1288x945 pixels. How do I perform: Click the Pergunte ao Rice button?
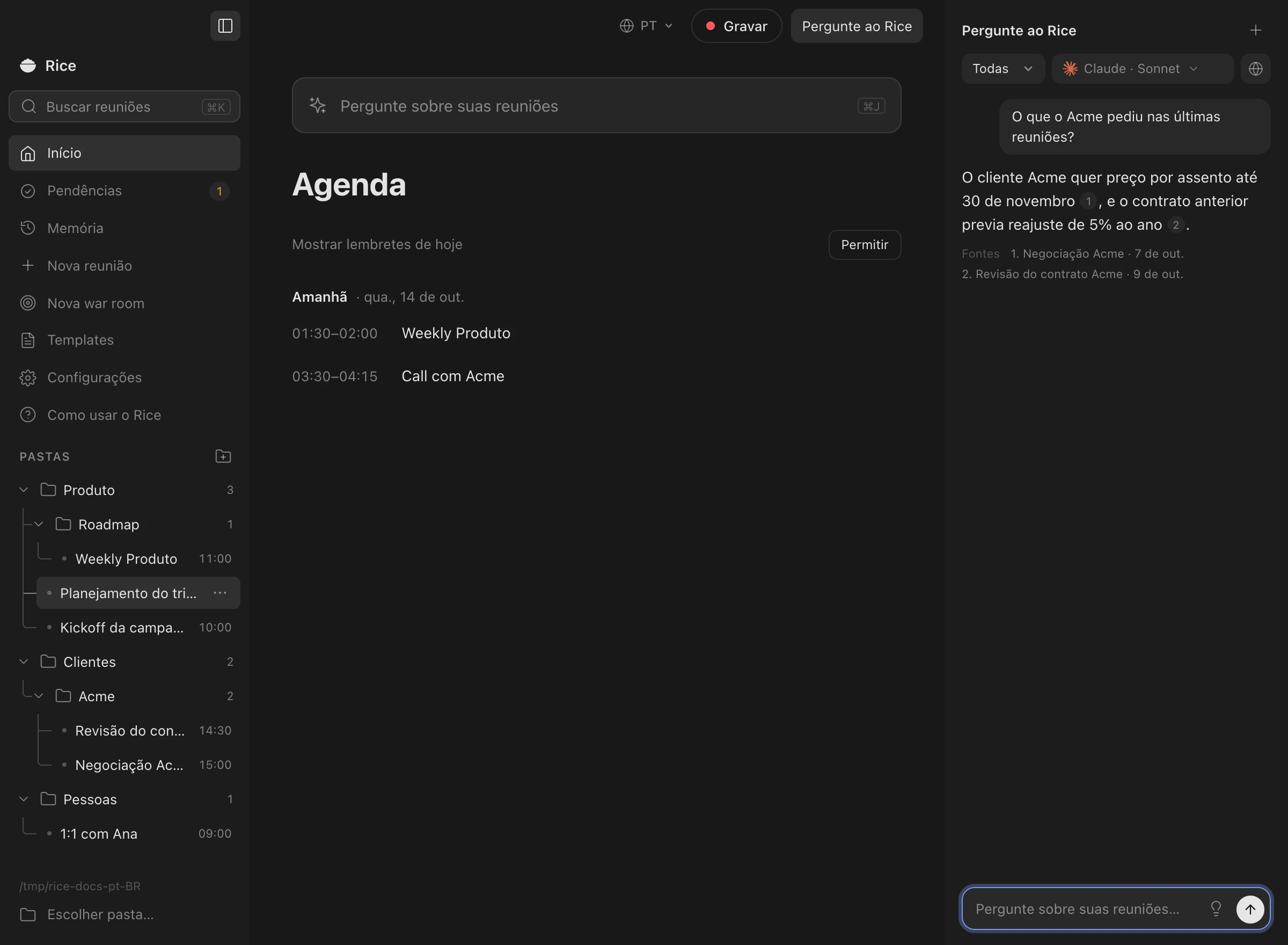[857, 26]
